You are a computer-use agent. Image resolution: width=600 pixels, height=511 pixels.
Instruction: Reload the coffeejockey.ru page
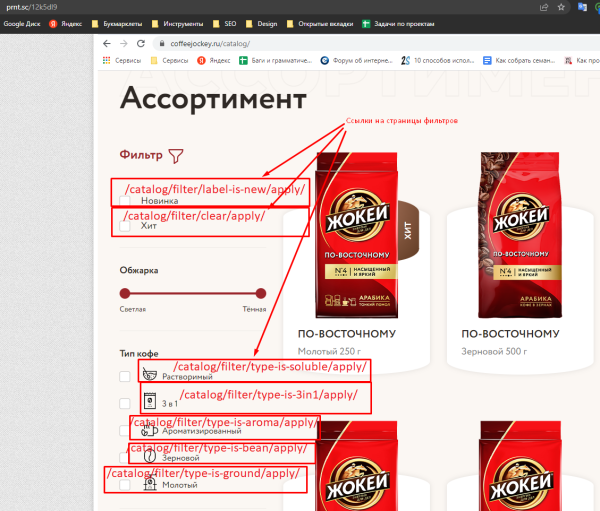141,44
